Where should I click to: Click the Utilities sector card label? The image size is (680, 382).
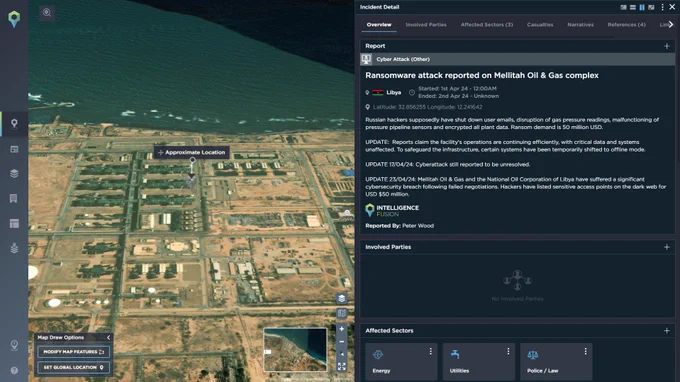[x=459, y=371]
